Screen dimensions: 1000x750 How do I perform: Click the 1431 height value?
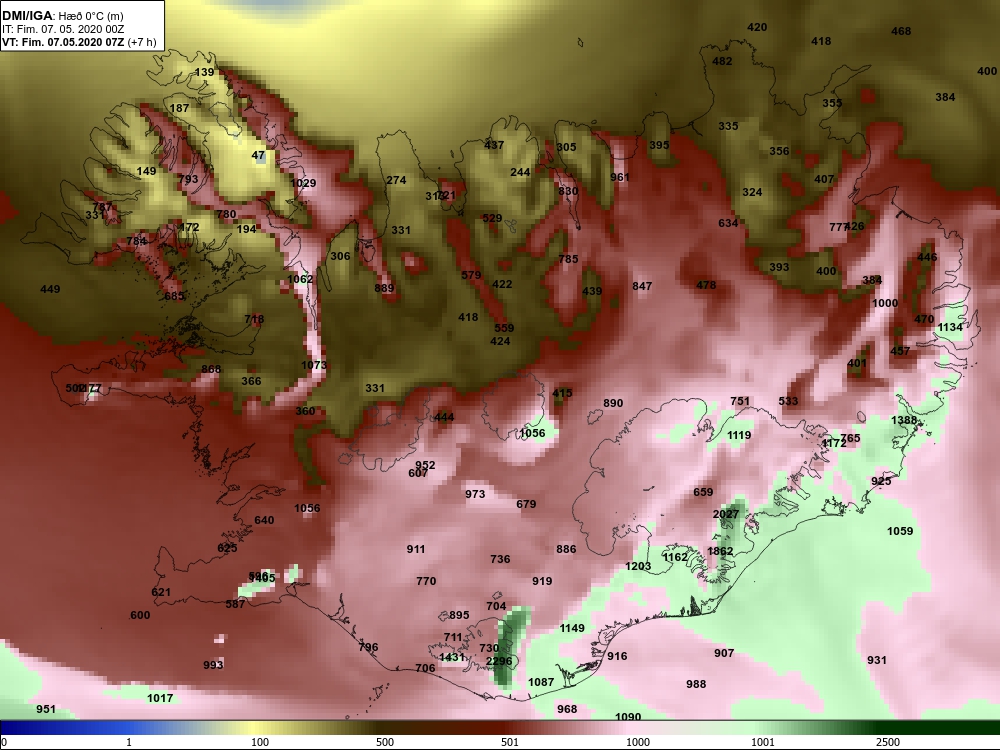pyautogui.click(x=452, y=657)
